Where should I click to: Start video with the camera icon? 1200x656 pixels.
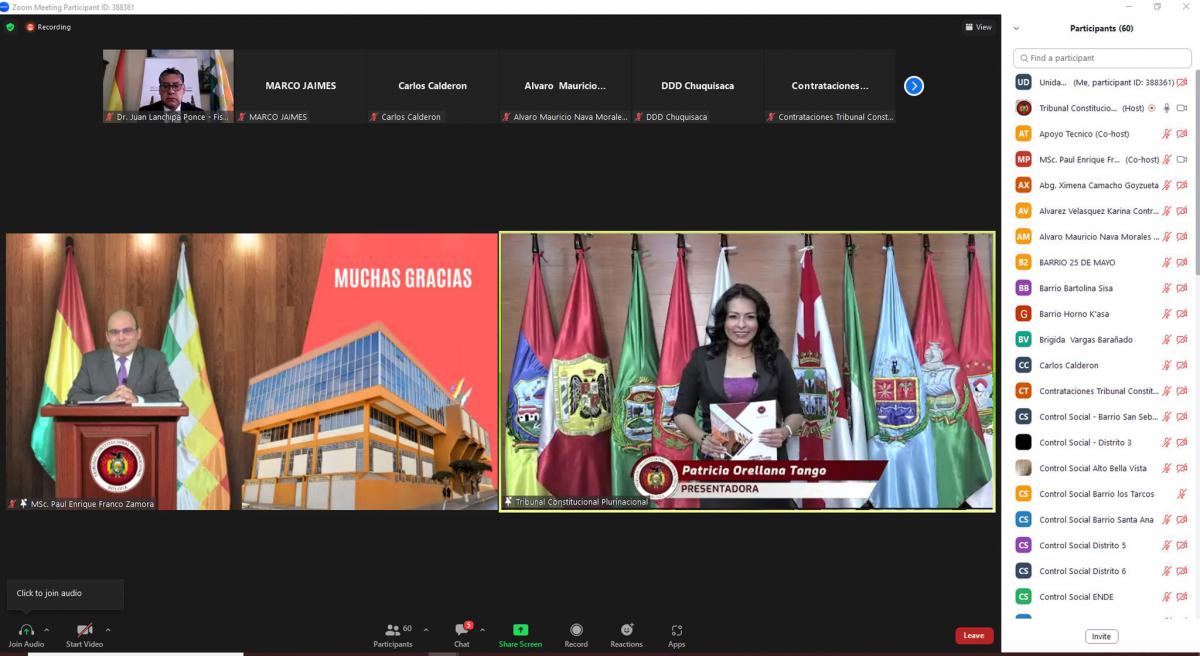(x=85, y=630)
